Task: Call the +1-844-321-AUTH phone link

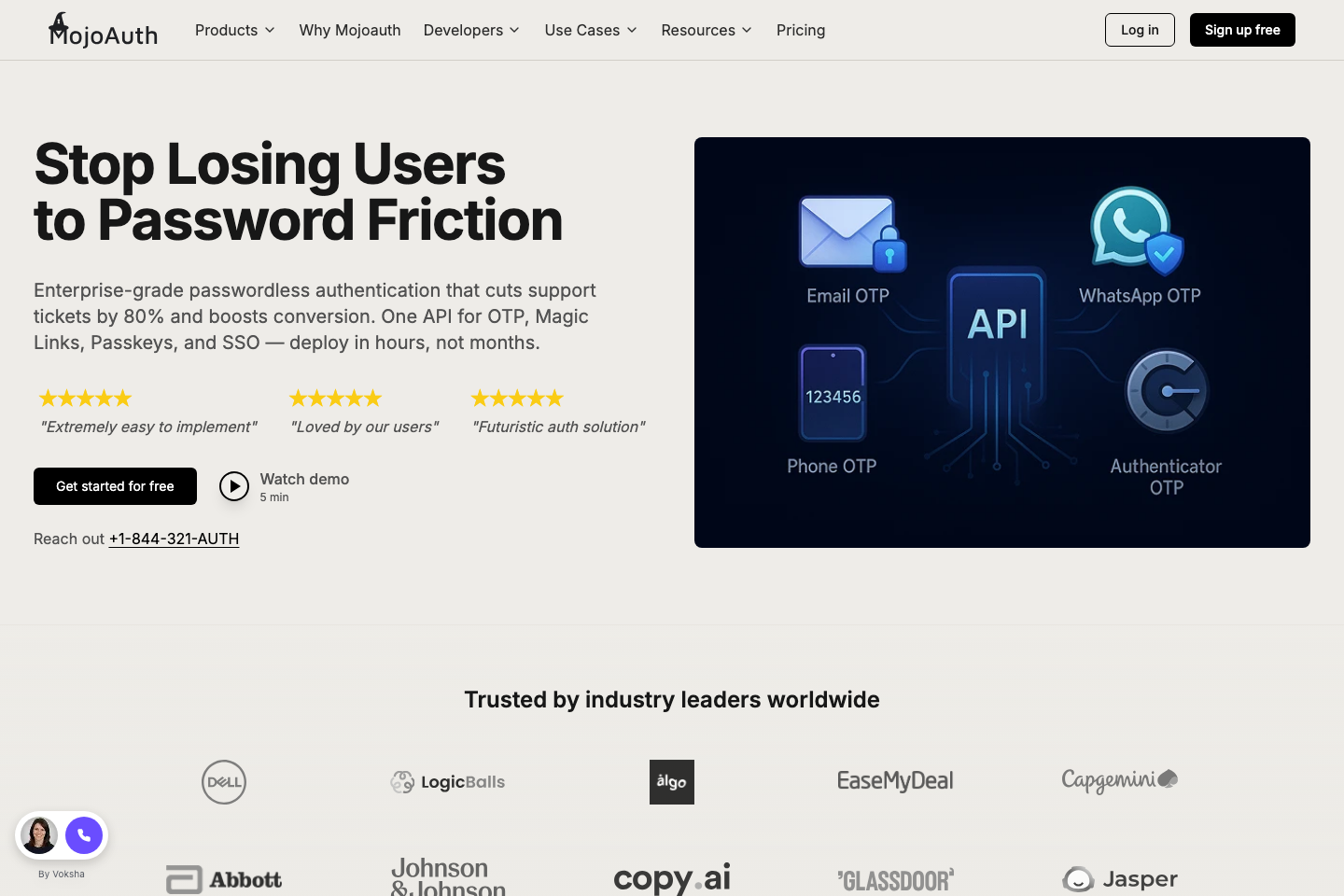Action: point(174,539)
